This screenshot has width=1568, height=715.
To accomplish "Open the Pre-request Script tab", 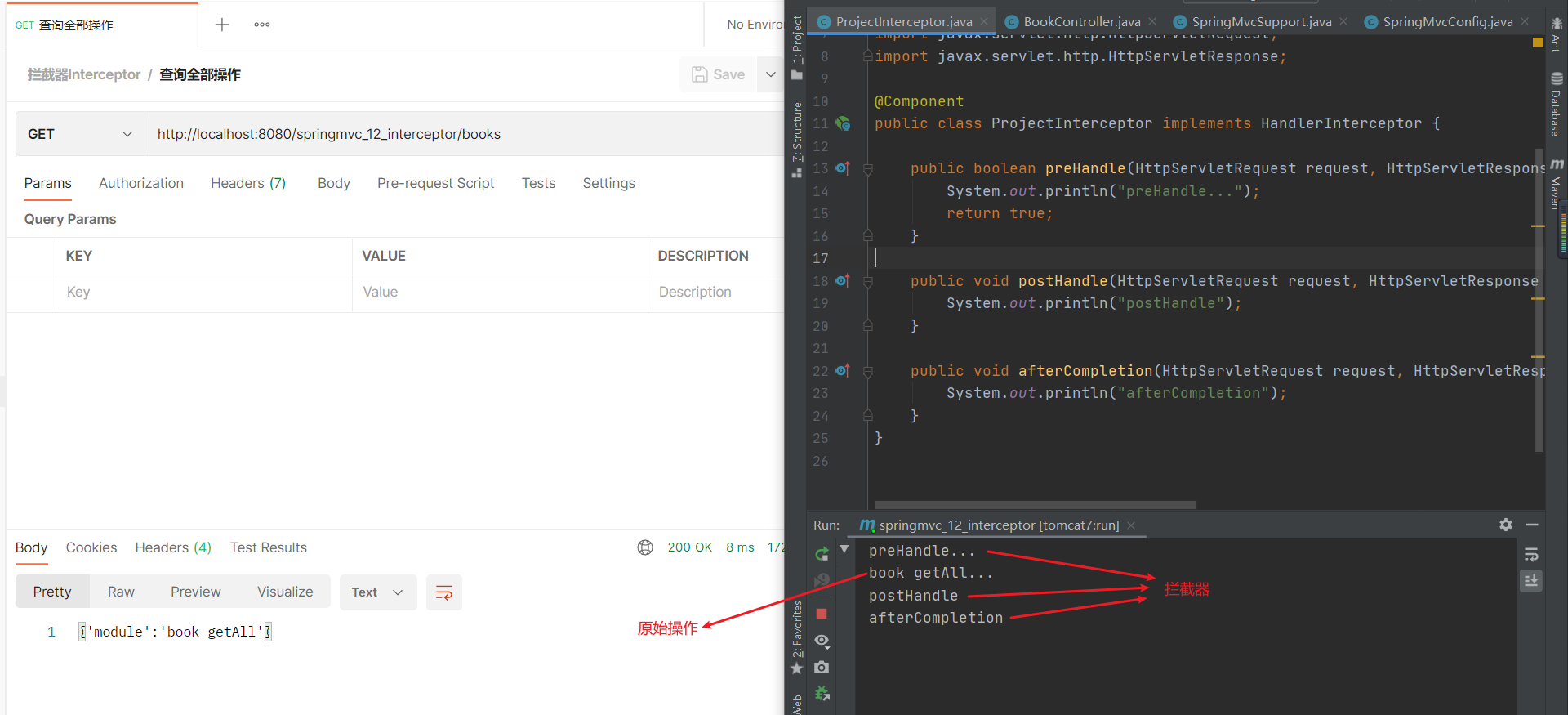I will (435, 183).
